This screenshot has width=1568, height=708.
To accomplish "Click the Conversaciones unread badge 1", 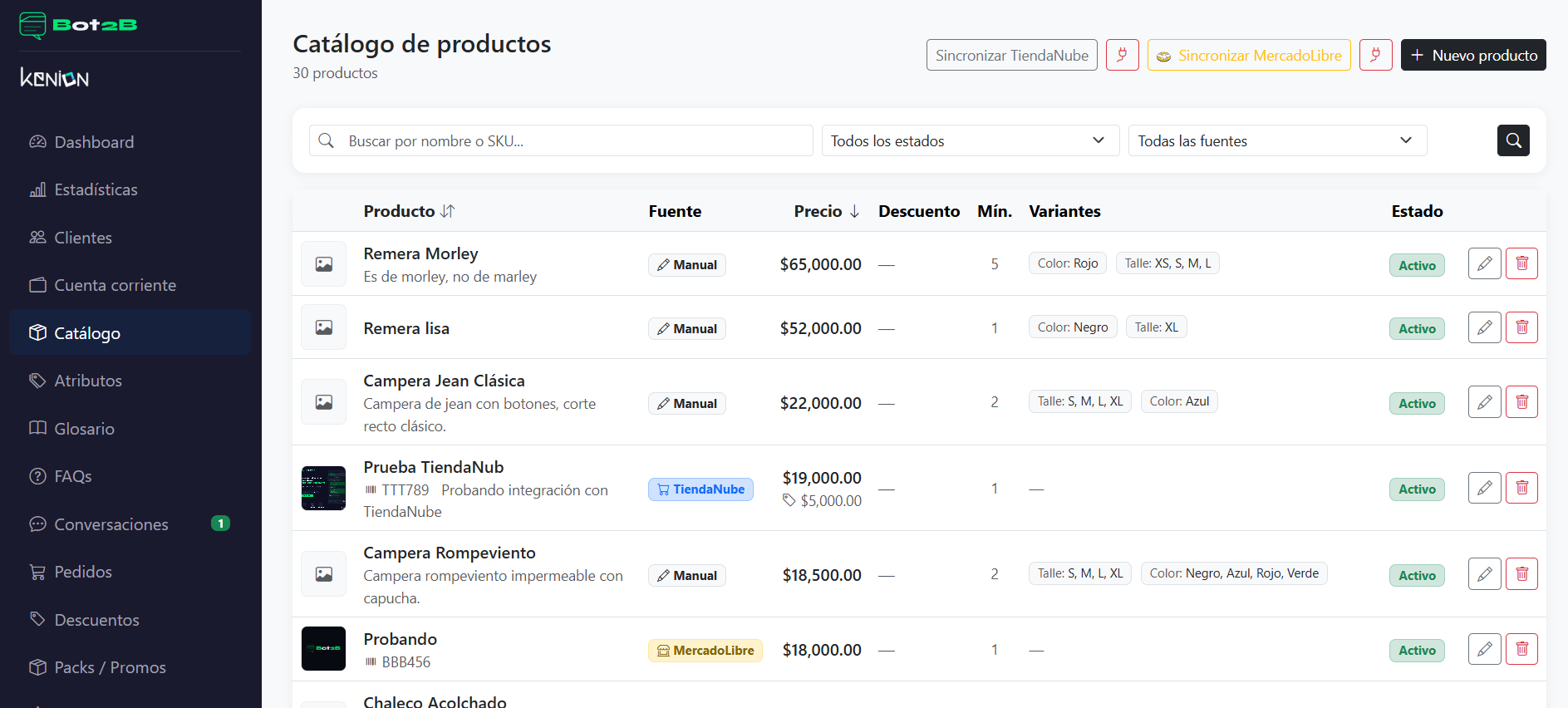I will coord(220,524).
